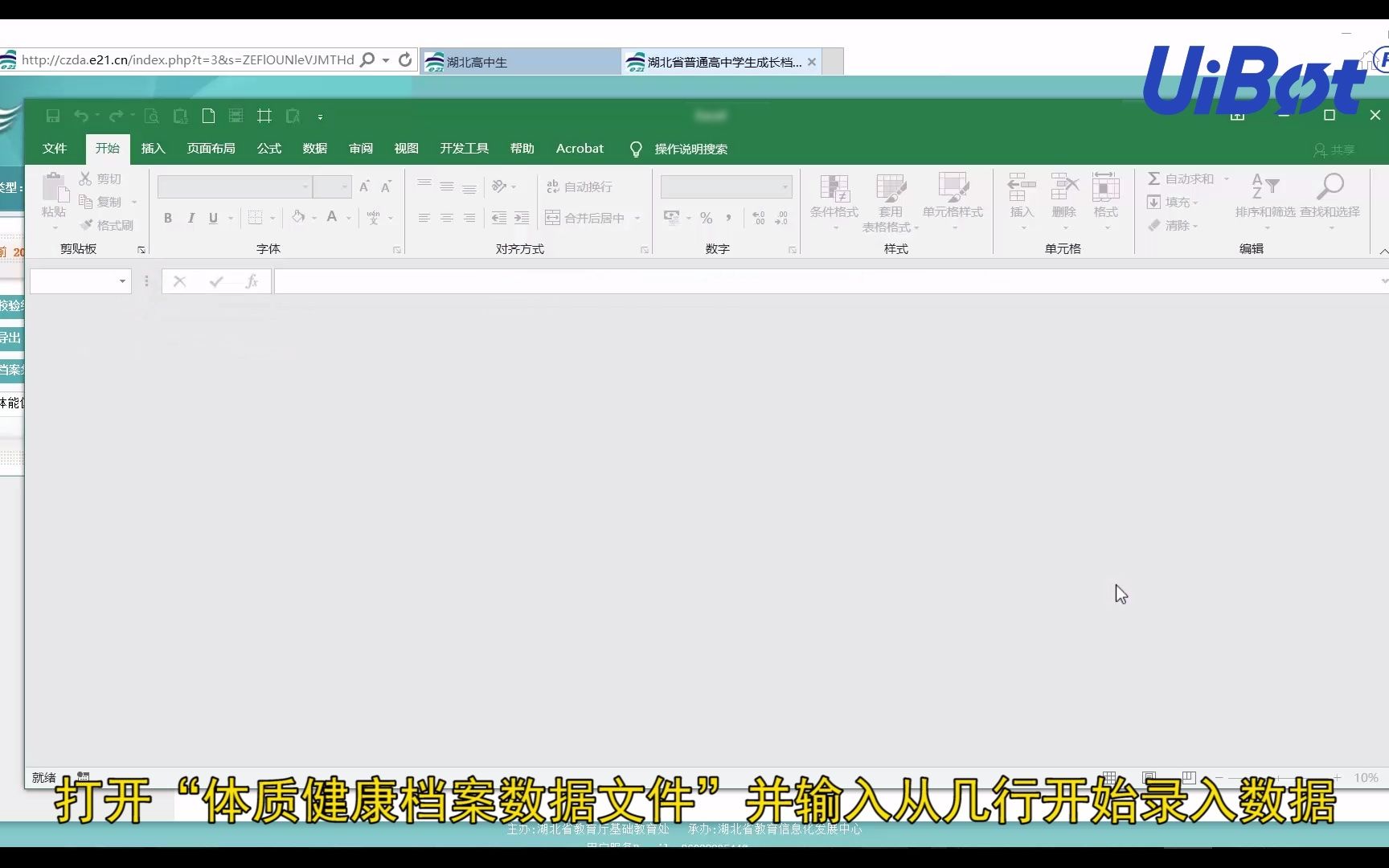Click the increase decimal icon
1389x868 pixels.
point(759,218)
